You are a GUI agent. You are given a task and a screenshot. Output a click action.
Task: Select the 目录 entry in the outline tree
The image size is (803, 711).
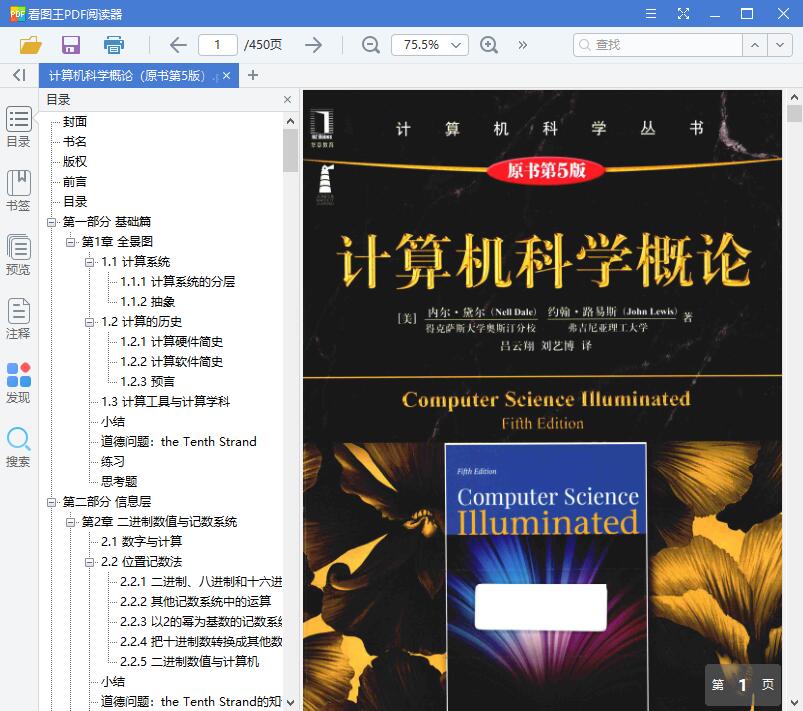(75, 201)
